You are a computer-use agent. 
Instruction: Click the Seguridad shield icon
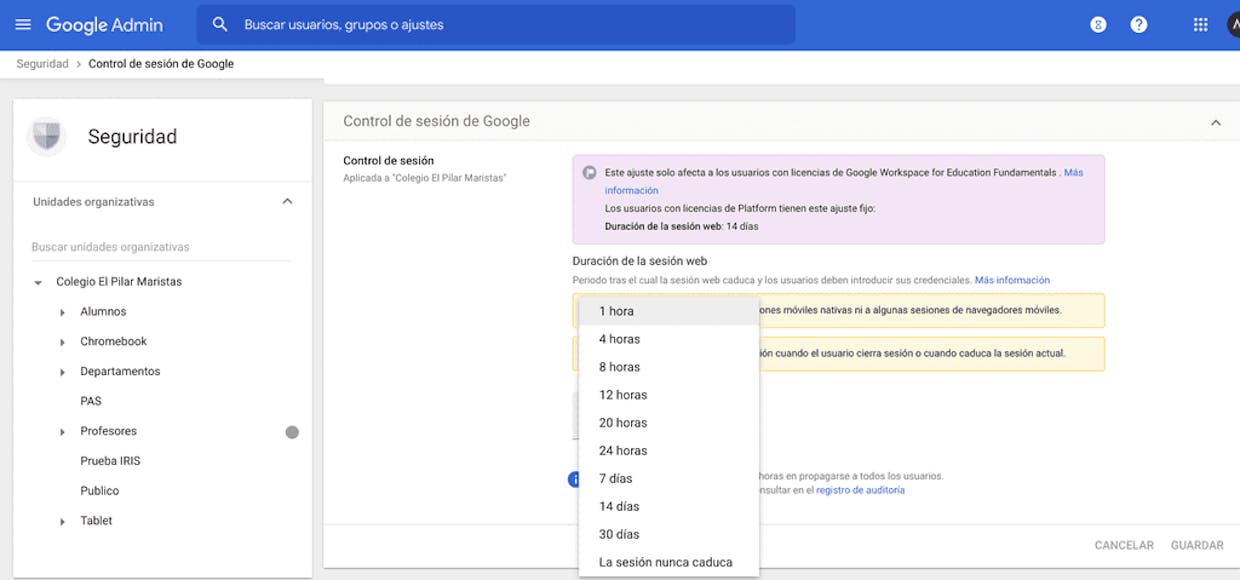click(x=47, y=136)
